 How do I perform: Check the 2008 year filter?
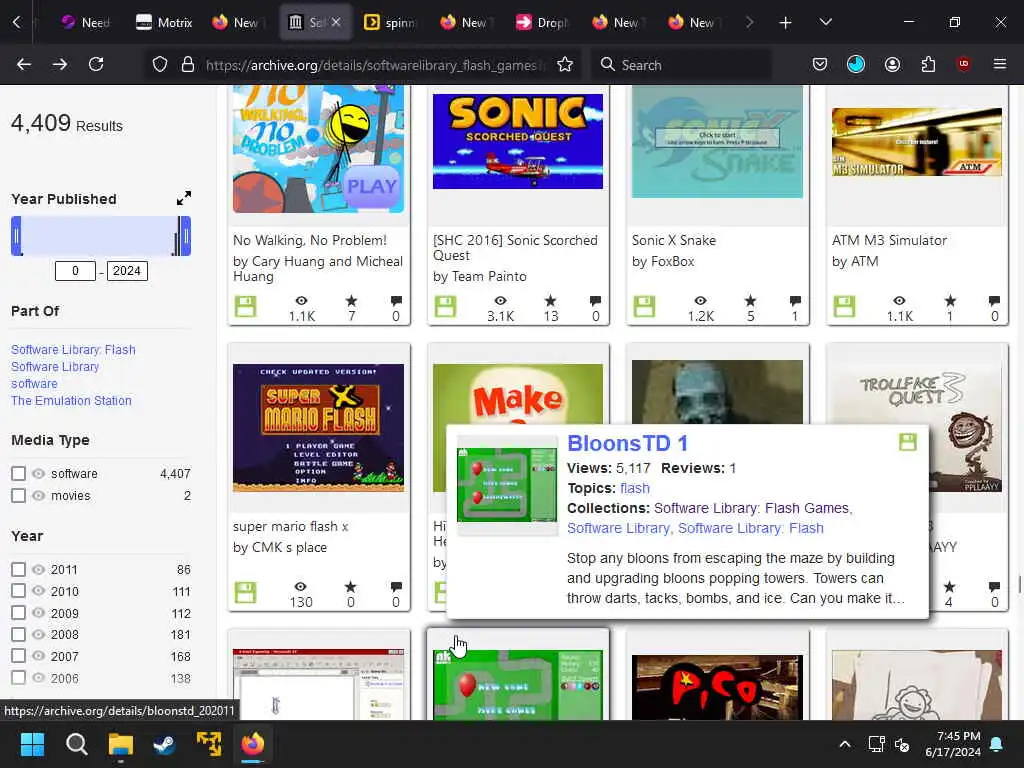(x=18, y=634)
